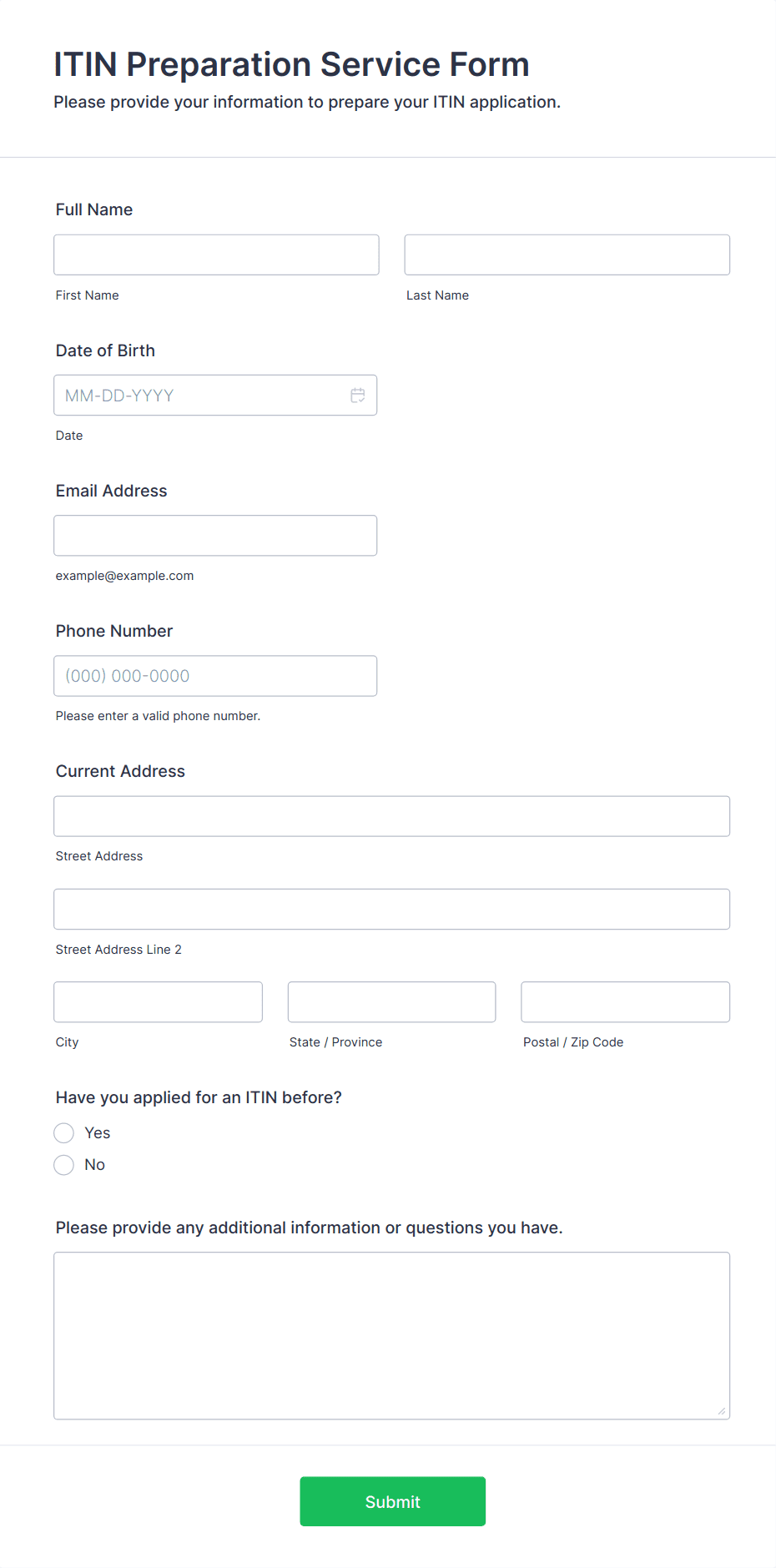
Task: Click the Full Name field label
Action: pos(94,209)
